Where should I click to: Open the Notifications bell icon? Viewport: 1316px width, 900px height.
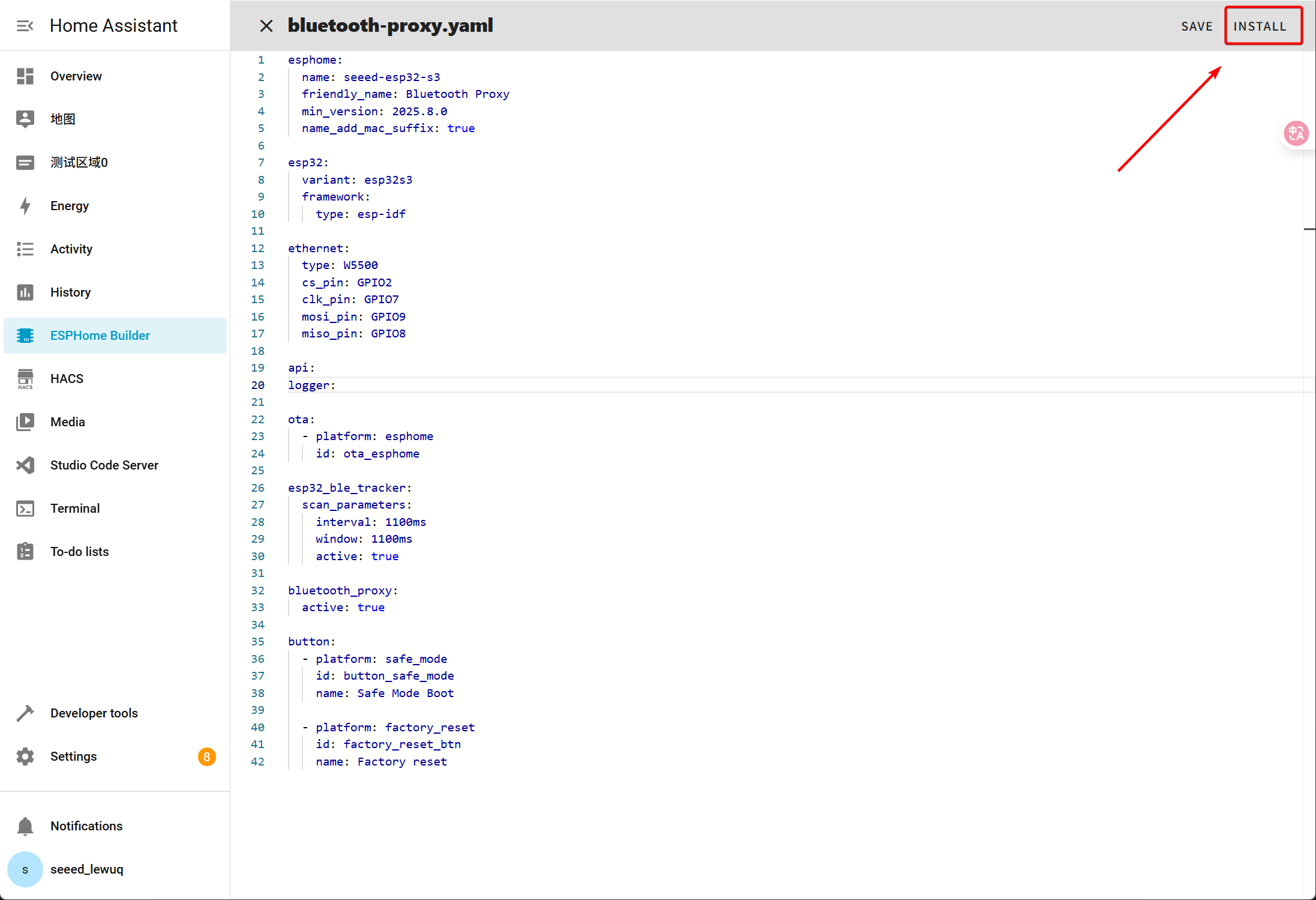pyautogui.click(x=25, y=826)
